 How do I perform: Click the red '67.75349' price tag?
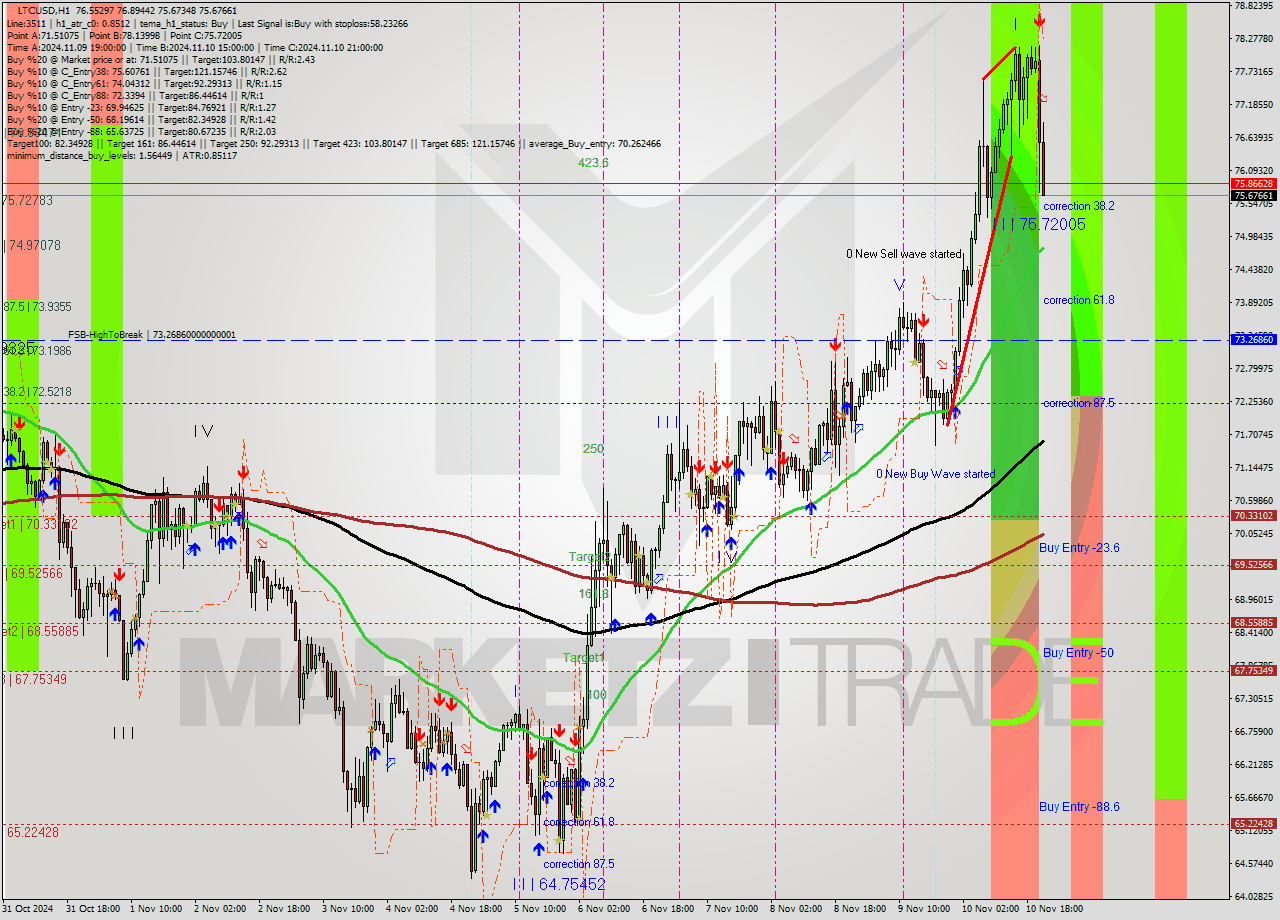[1254, 671]
